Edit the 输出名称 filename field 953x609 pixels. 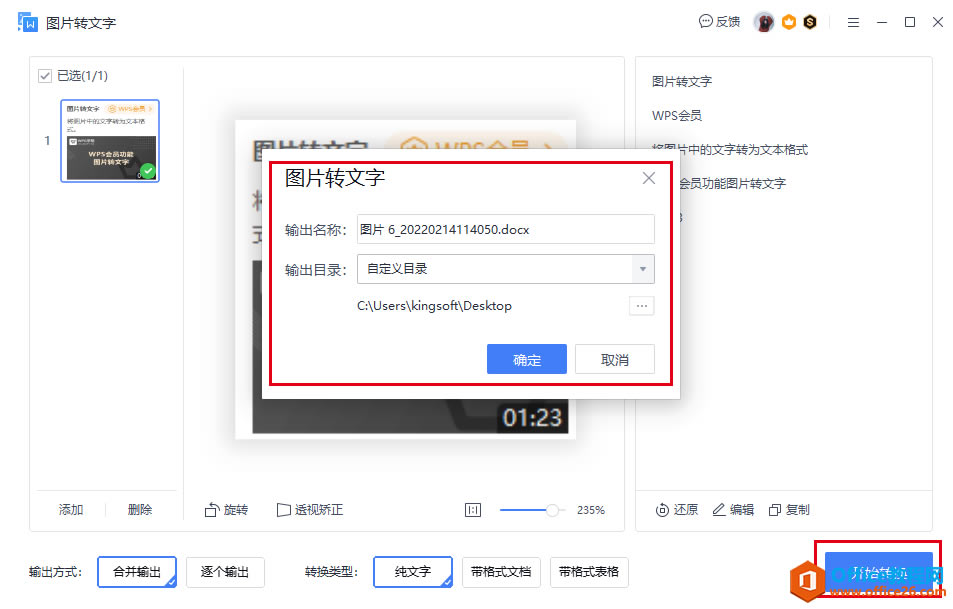pos(506,230)
